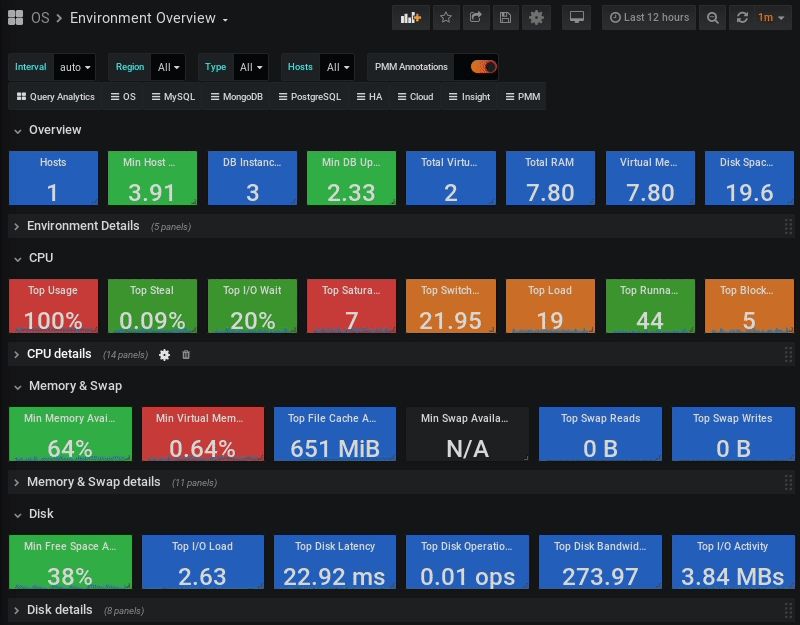Image resolution: width=800 pixels, height=625 pixels.
Task: Open the Query Analytics link
Action: (x=56, y=97)
